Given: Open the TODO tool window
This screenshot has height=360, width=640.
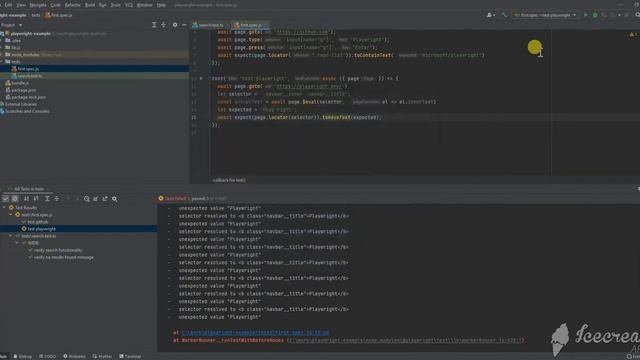Looking at the screenshot, I should point(47,356).
